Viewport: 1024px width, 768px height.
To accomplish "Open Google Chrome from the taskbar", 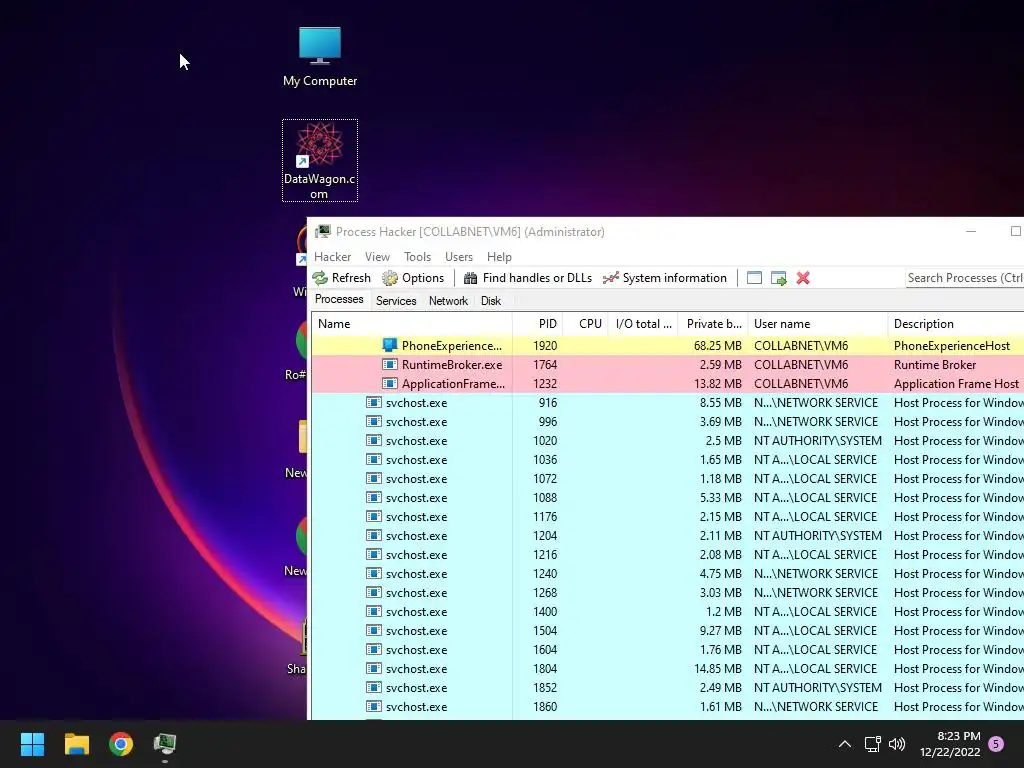I will pyautogui.click(x=121, y=744).
